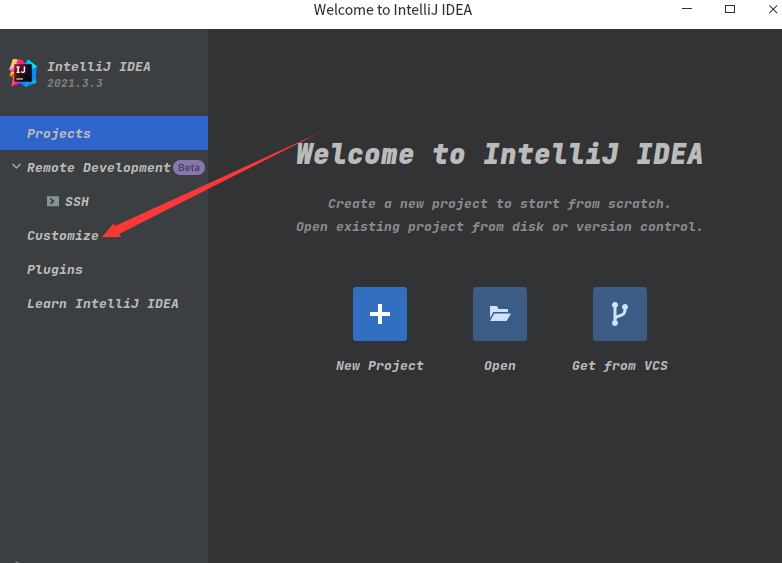
Task: Click the version number 2021.3.3
Action: [x=75, y=83]
